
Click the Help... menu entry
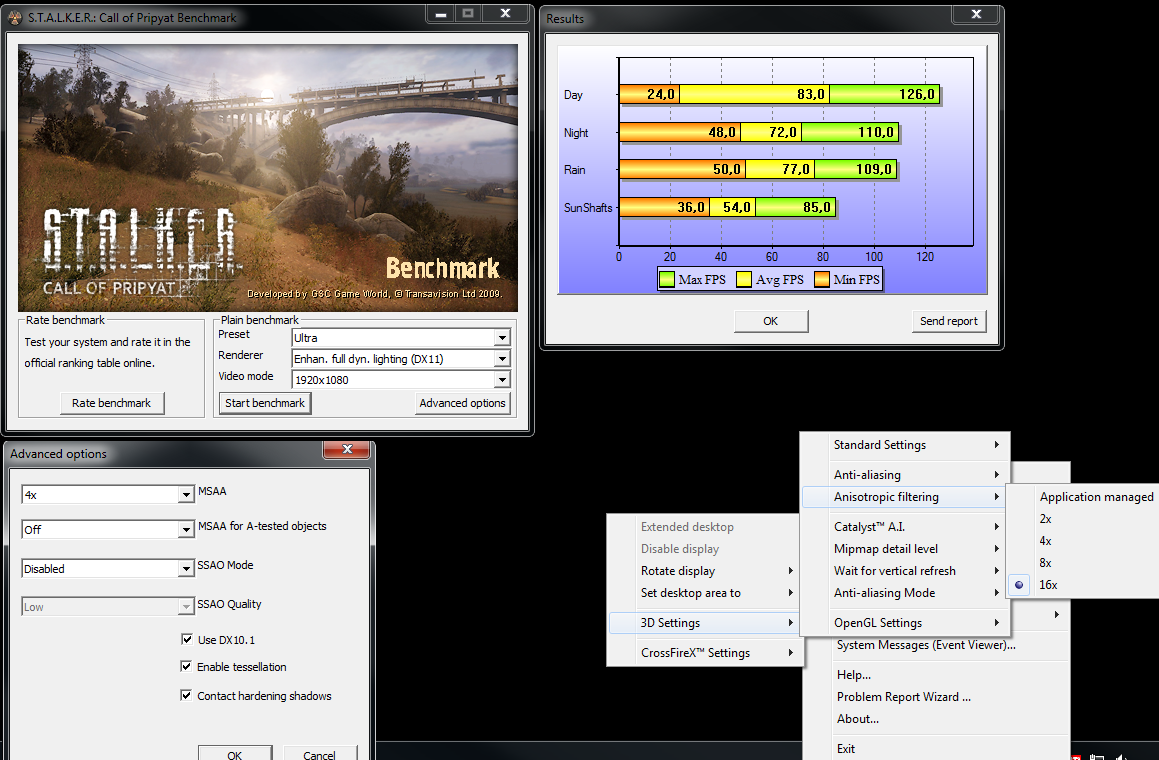[936, 674]
